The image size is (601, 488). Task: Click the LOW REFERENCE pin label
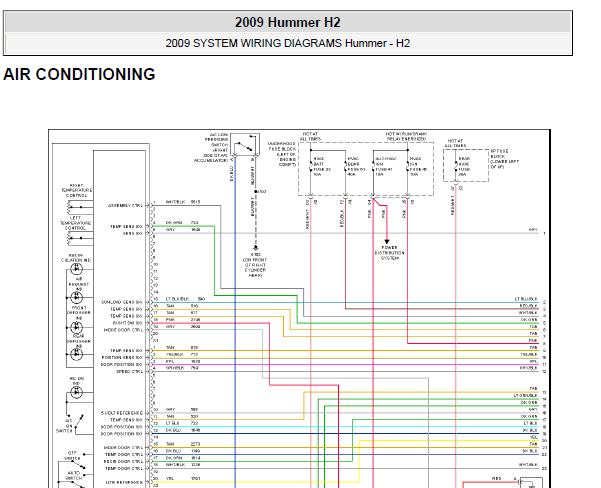(124, 482)
